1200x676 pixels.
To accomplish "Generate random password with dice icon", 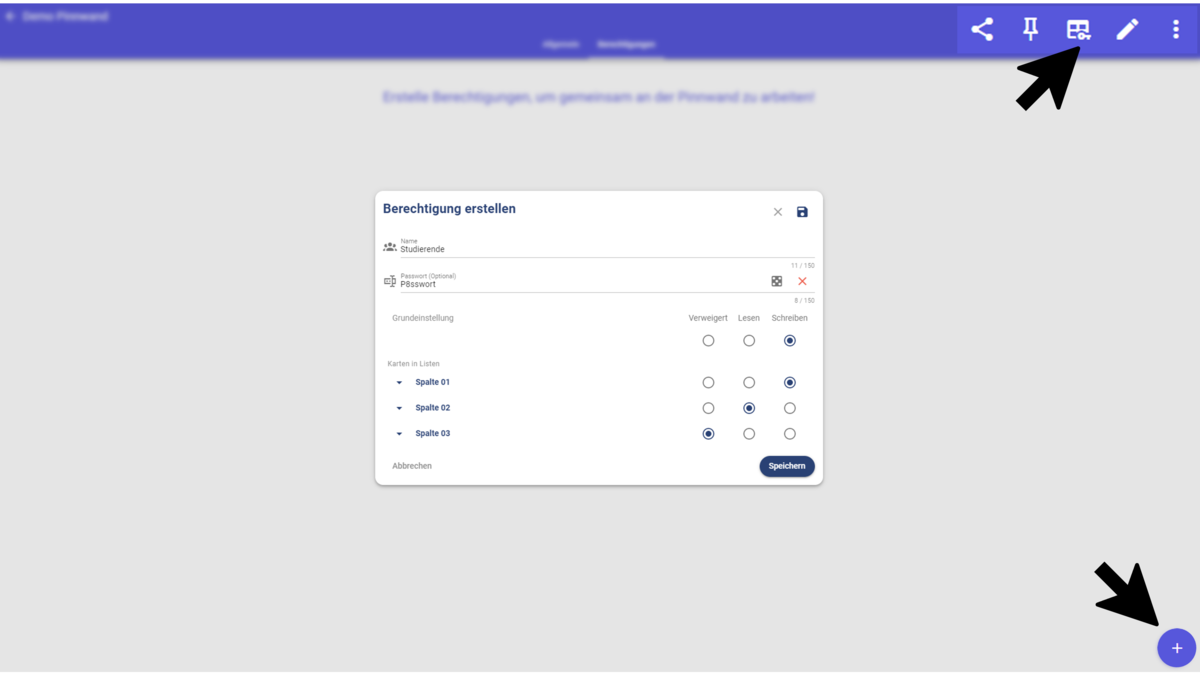I will (777, 282).
